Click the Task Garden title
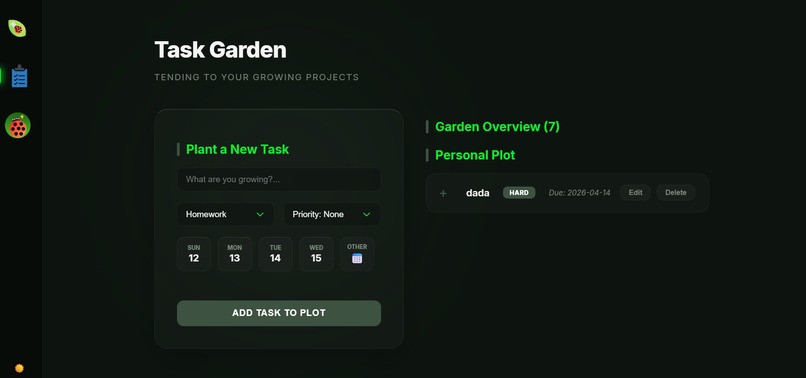The width and height of the screenshot is (806, 378). pyautogui.click(x=221, y=50)
